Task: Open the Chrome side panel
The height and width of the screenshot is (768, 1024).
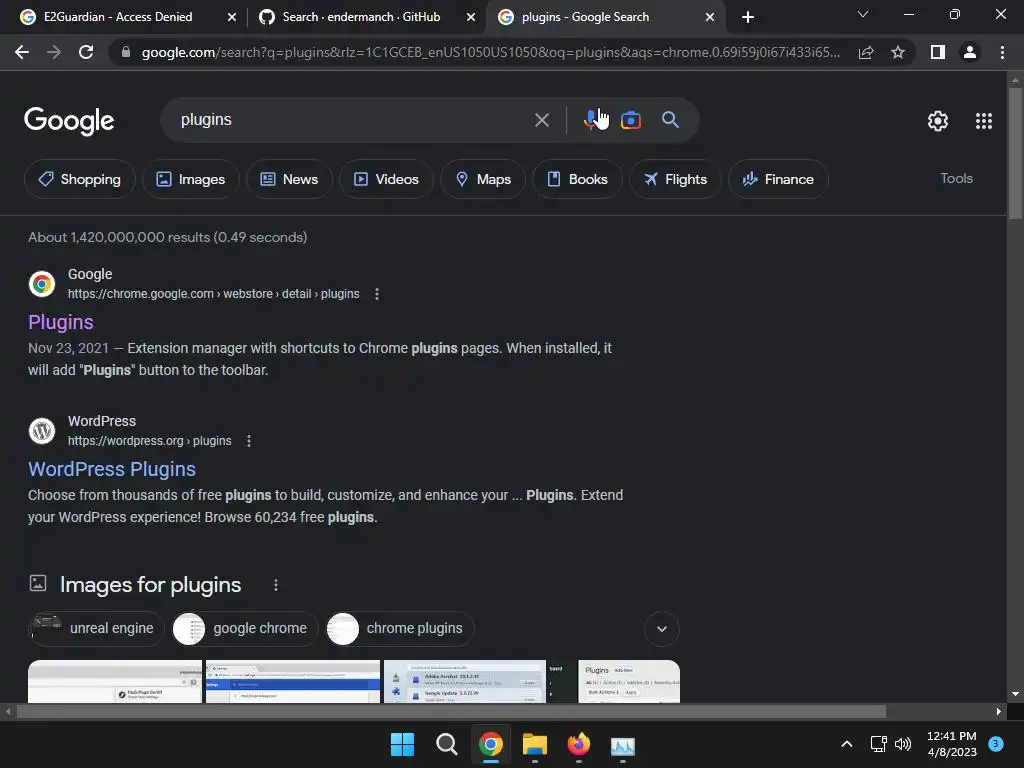Action: tap(938, 52)
